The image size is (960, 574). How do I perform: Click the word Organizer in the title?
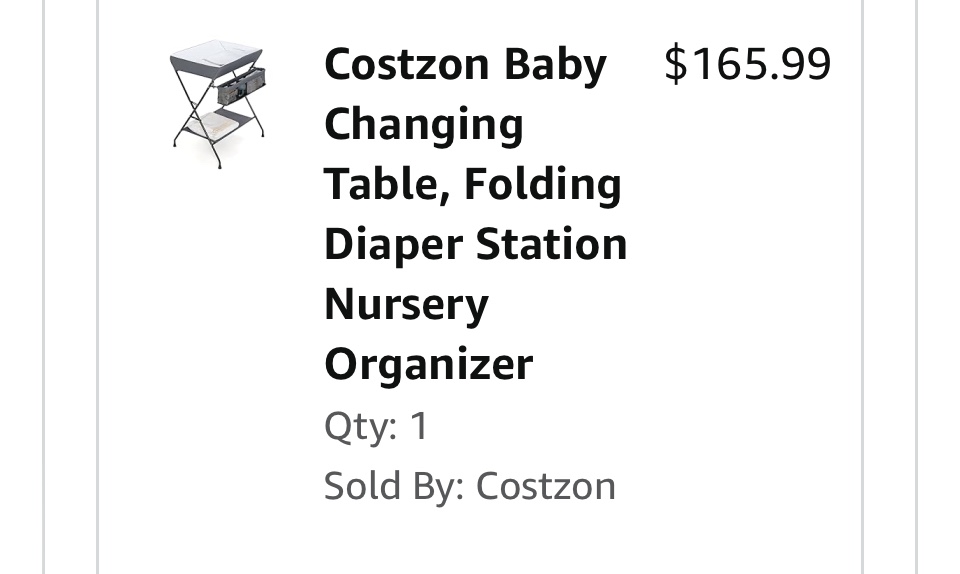(429, 365)
